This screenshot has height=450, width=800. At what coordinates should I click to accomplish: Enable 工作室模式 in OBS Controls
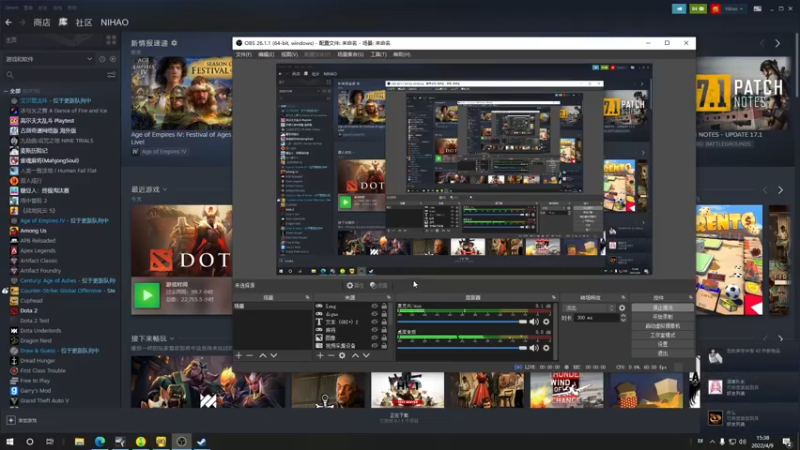click(x=662, y=335)
